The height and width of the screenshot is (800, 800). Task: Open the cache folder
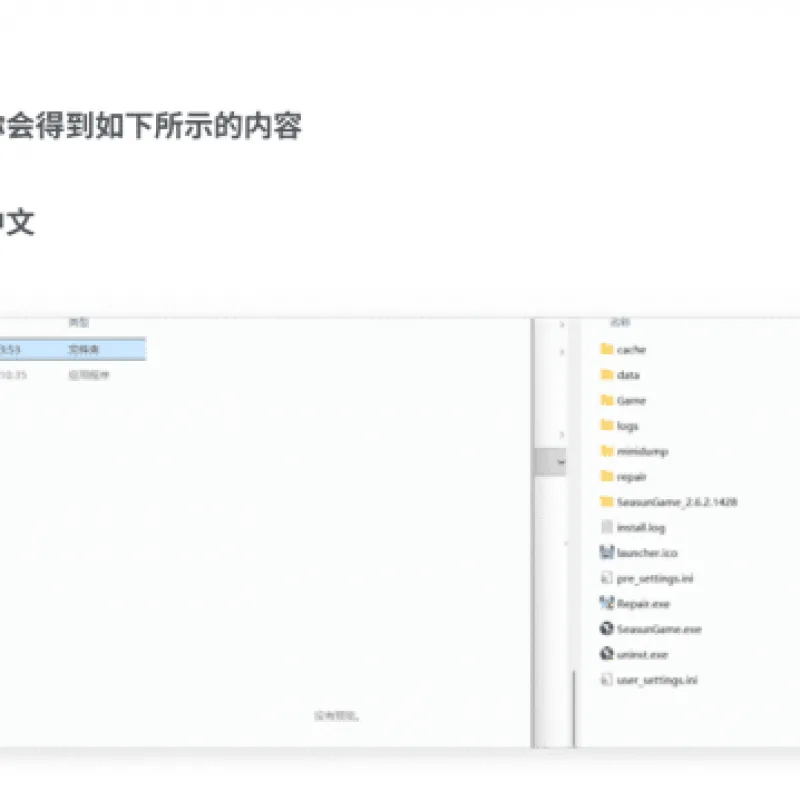(623, 349)
